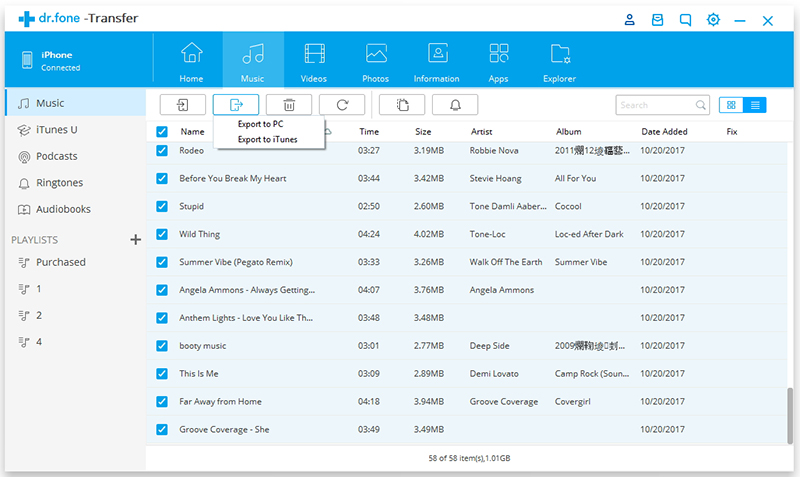Sort by the Album column header

pyautogui.click(x=568, y=132)
